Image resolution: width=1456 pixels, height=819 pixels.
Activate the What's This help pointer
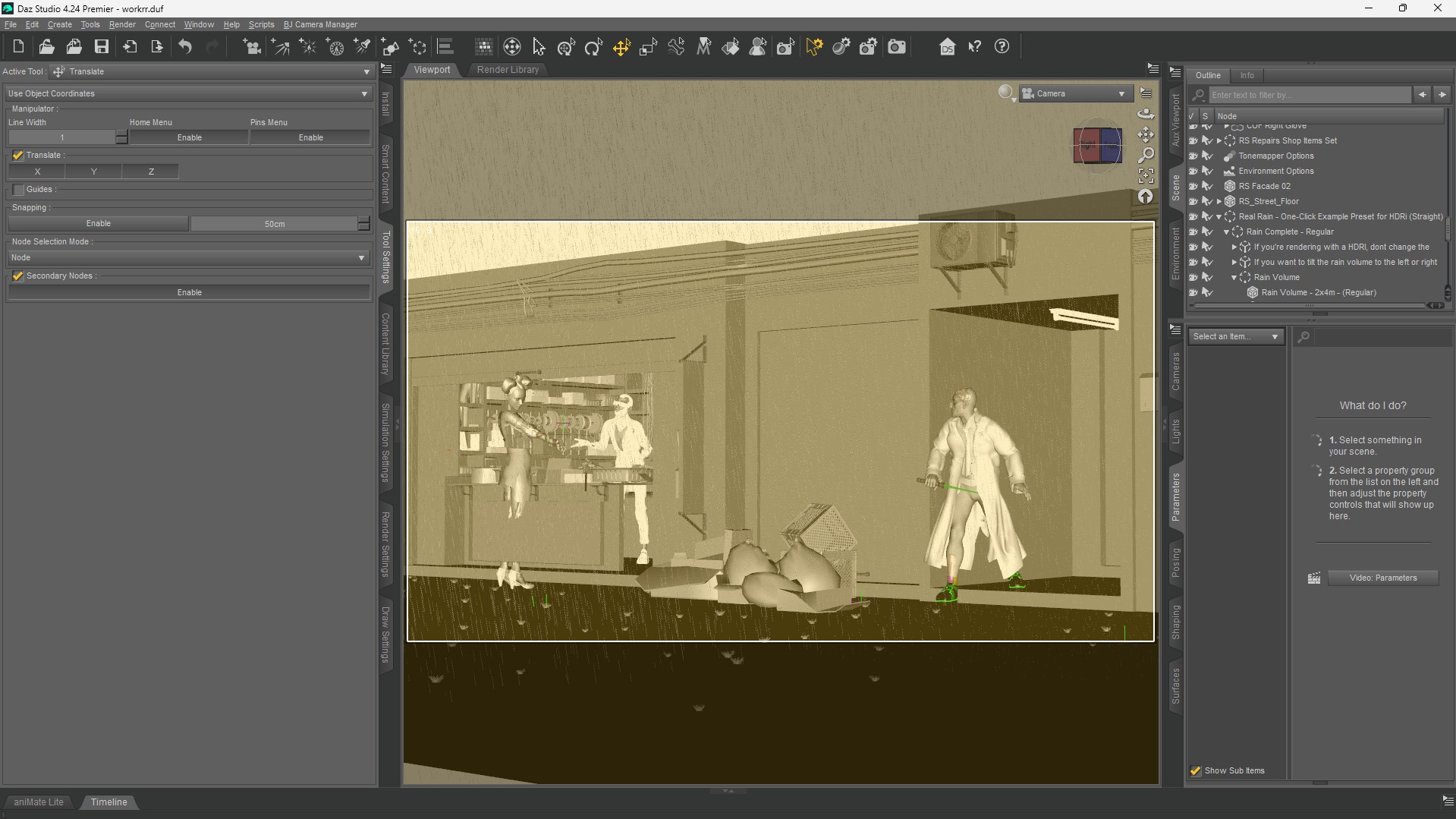click(x=975, y=47)
